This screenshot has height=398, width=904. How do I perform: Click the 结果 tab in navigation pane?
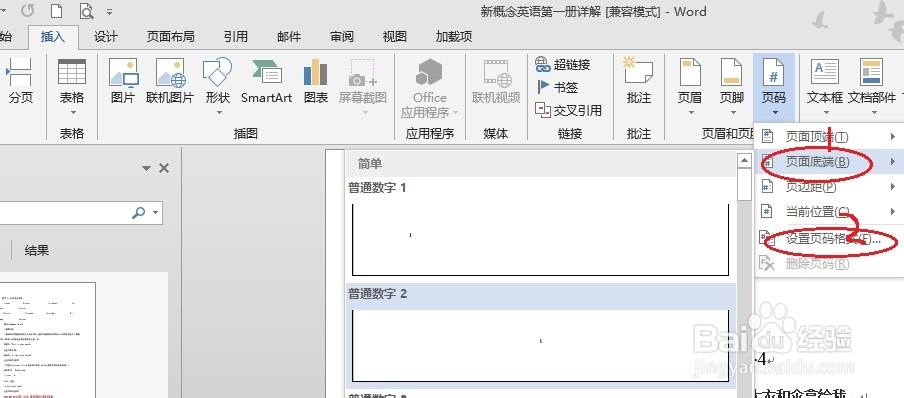click(36, 250)
